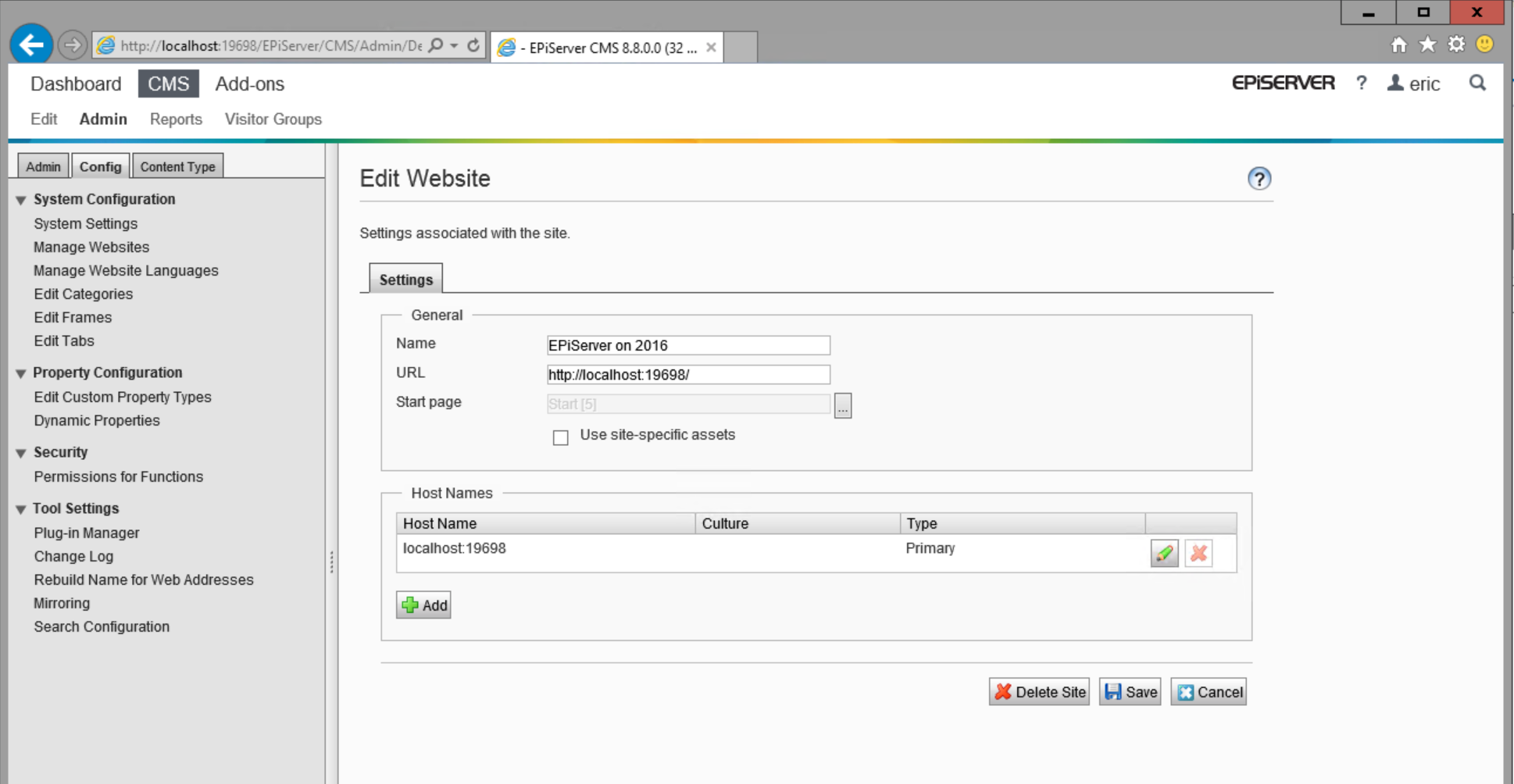Click the Save button
Screen dimensions: 1514x784
pyautogui.click(x=1130, y=692)
